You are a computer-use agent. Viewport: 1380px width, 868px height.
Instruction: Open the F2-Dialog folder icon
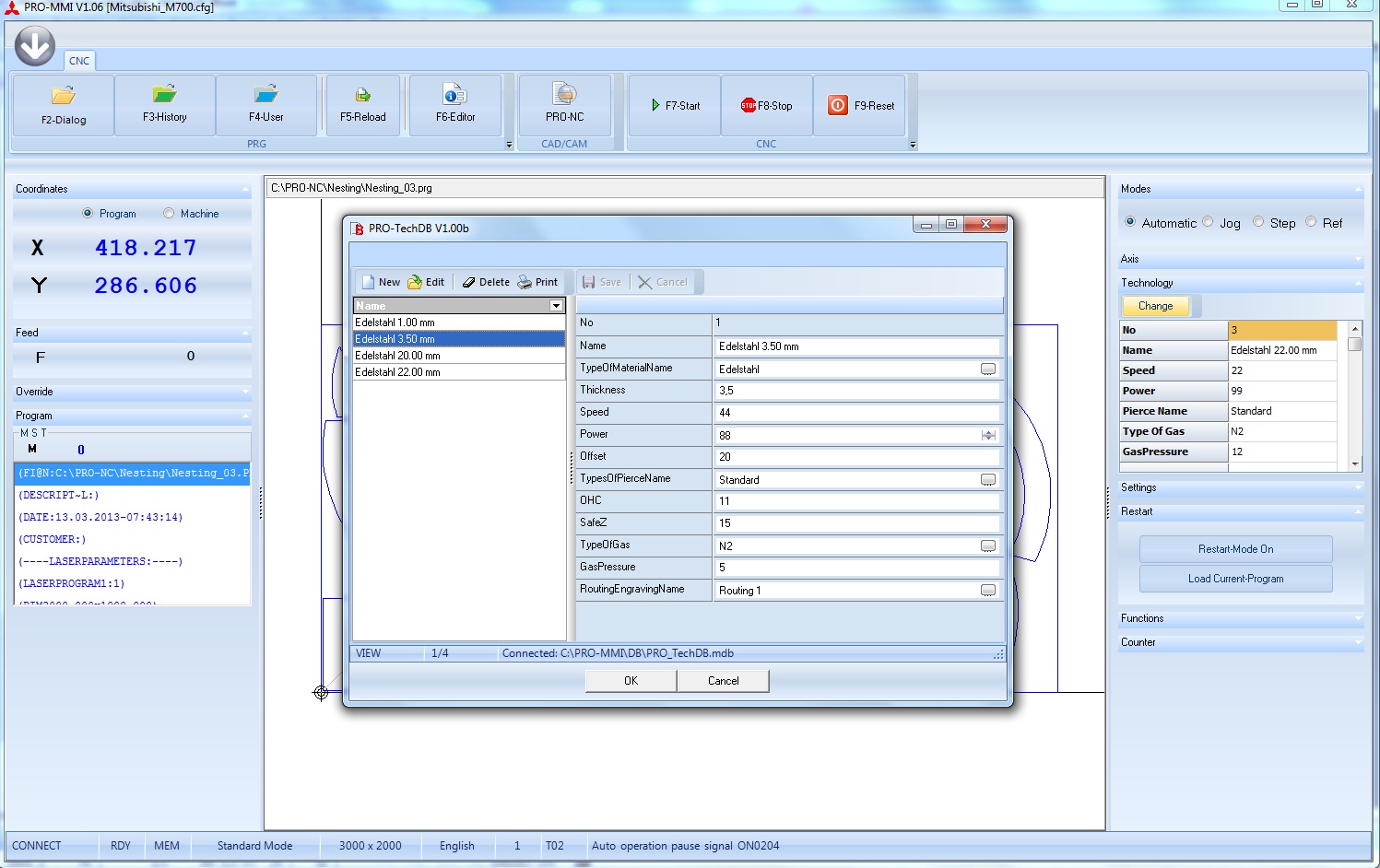[64, 97]
